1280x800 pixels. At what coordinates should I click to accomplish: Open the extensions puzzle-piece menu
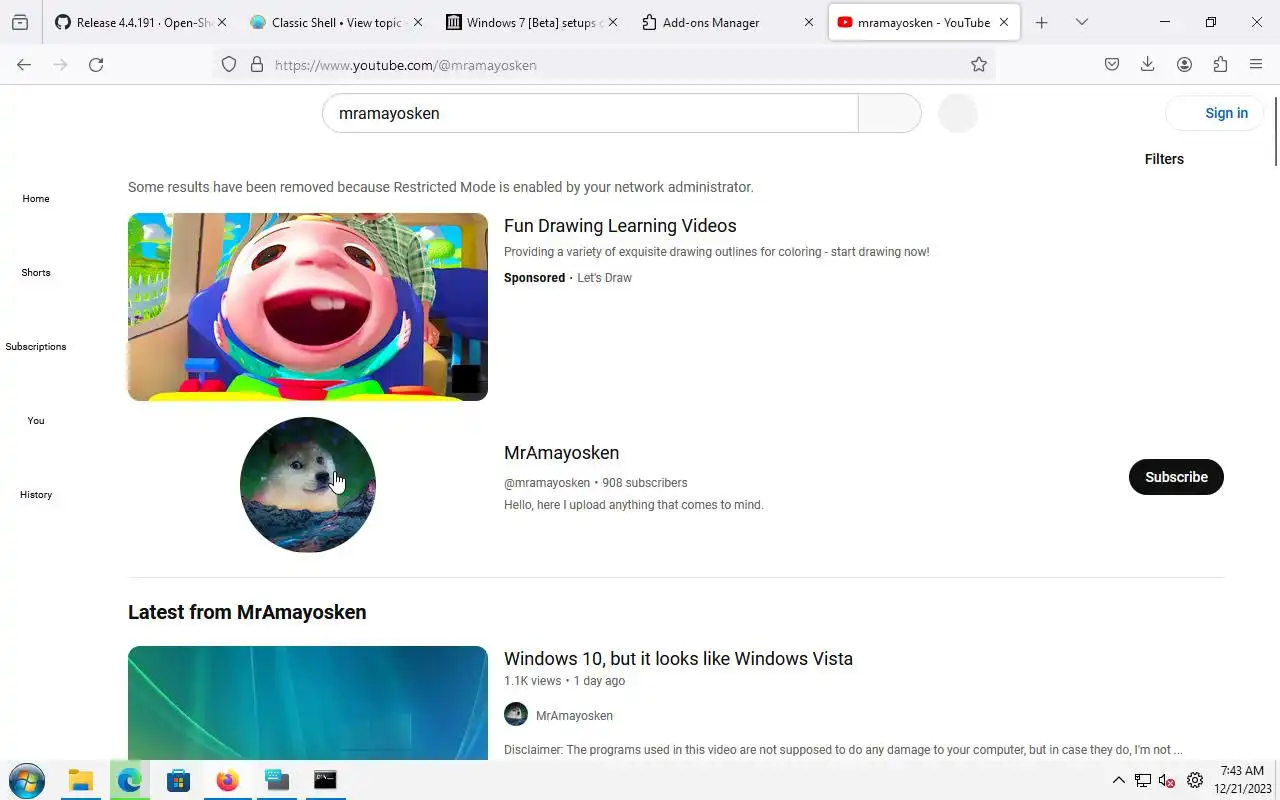coord(1220,64)
